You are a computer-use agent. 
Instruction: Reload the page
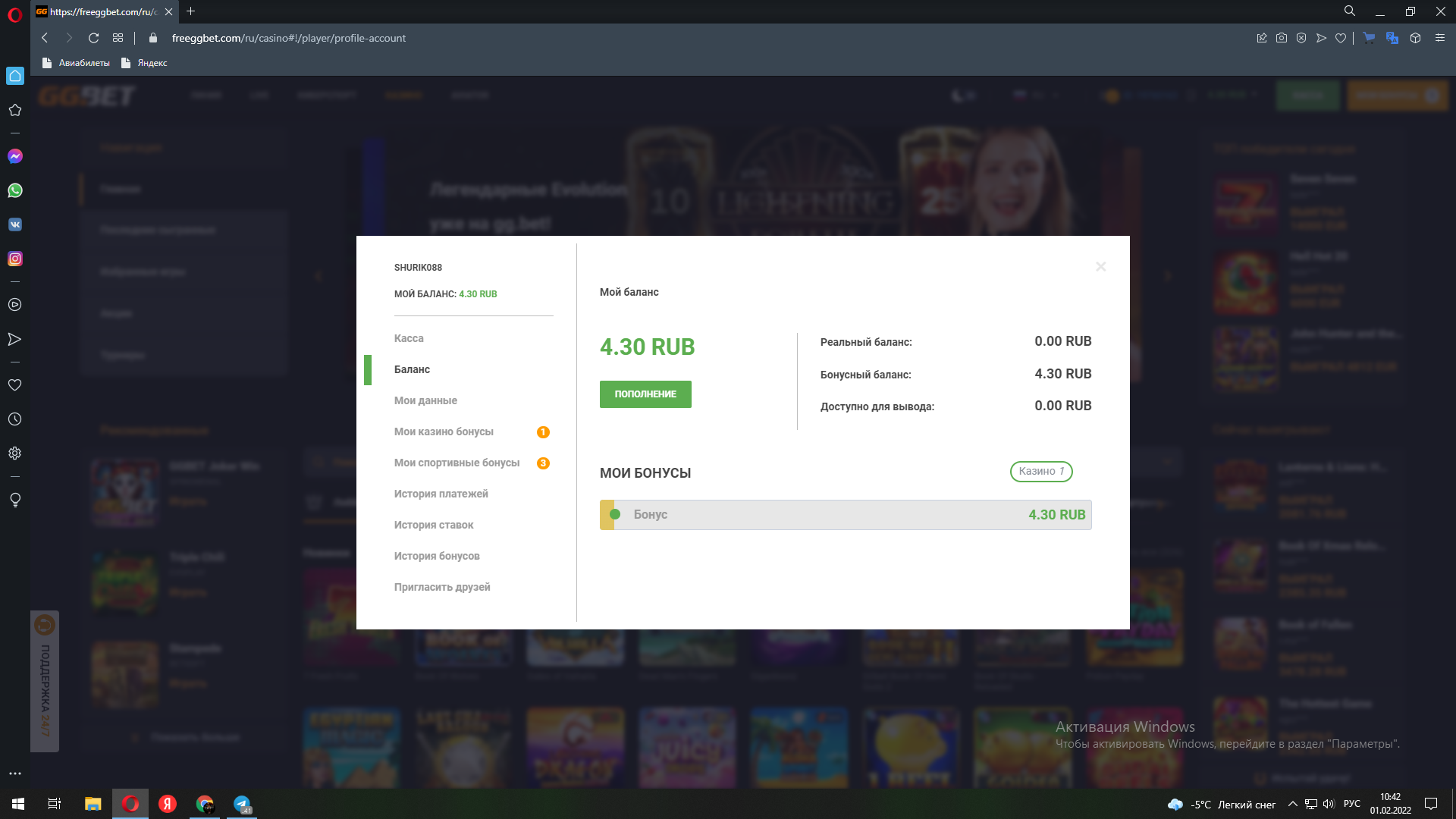click(x=93, y=38)
